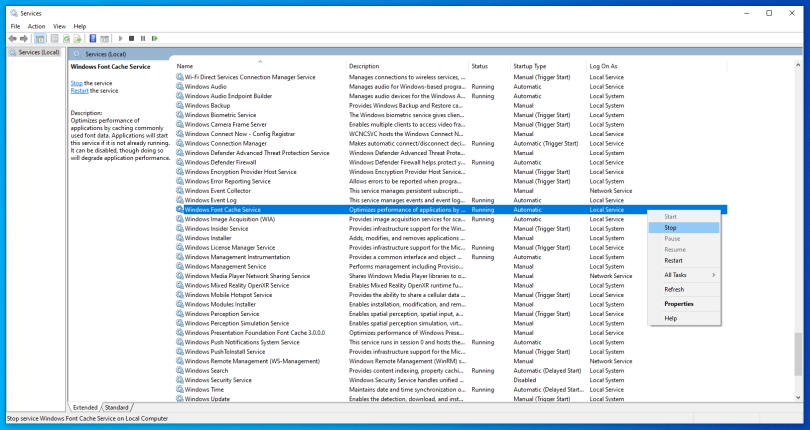The width and height of the screenshot is (810, 430).
Task: Switch to the Standard tab
Action: pyautogui.click(x=117, y=408)
